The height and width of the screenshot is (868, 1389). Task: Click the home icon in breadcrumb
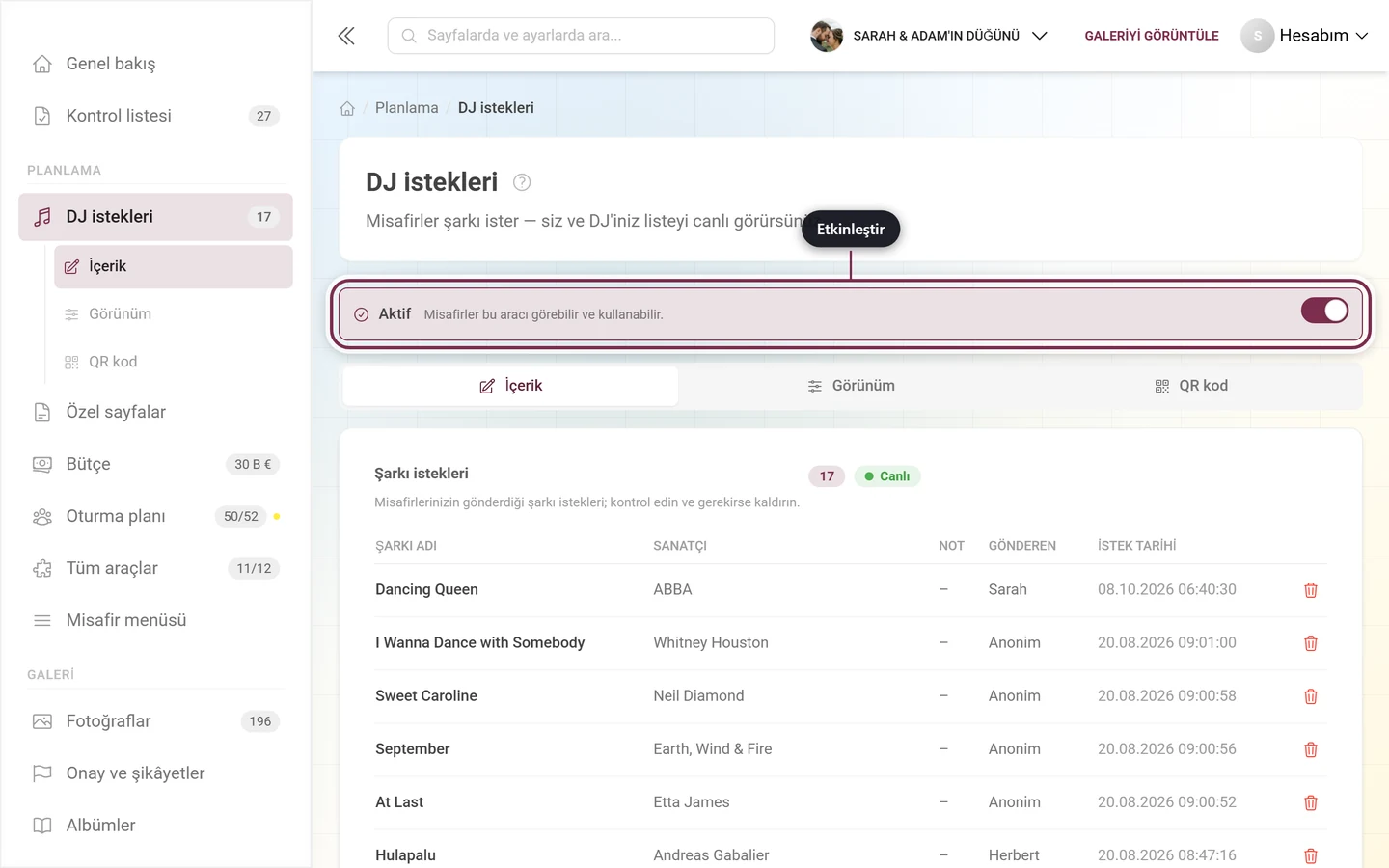[347, 108]
